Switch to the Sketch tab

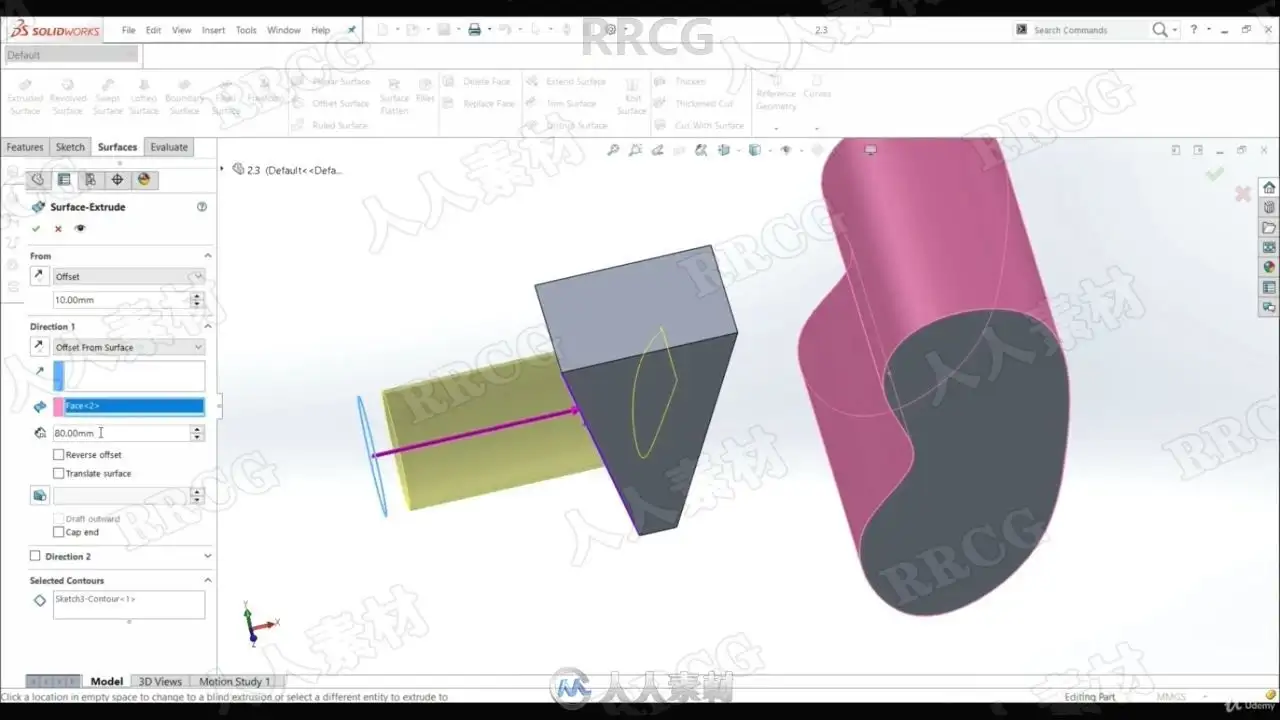coord(70,147)
